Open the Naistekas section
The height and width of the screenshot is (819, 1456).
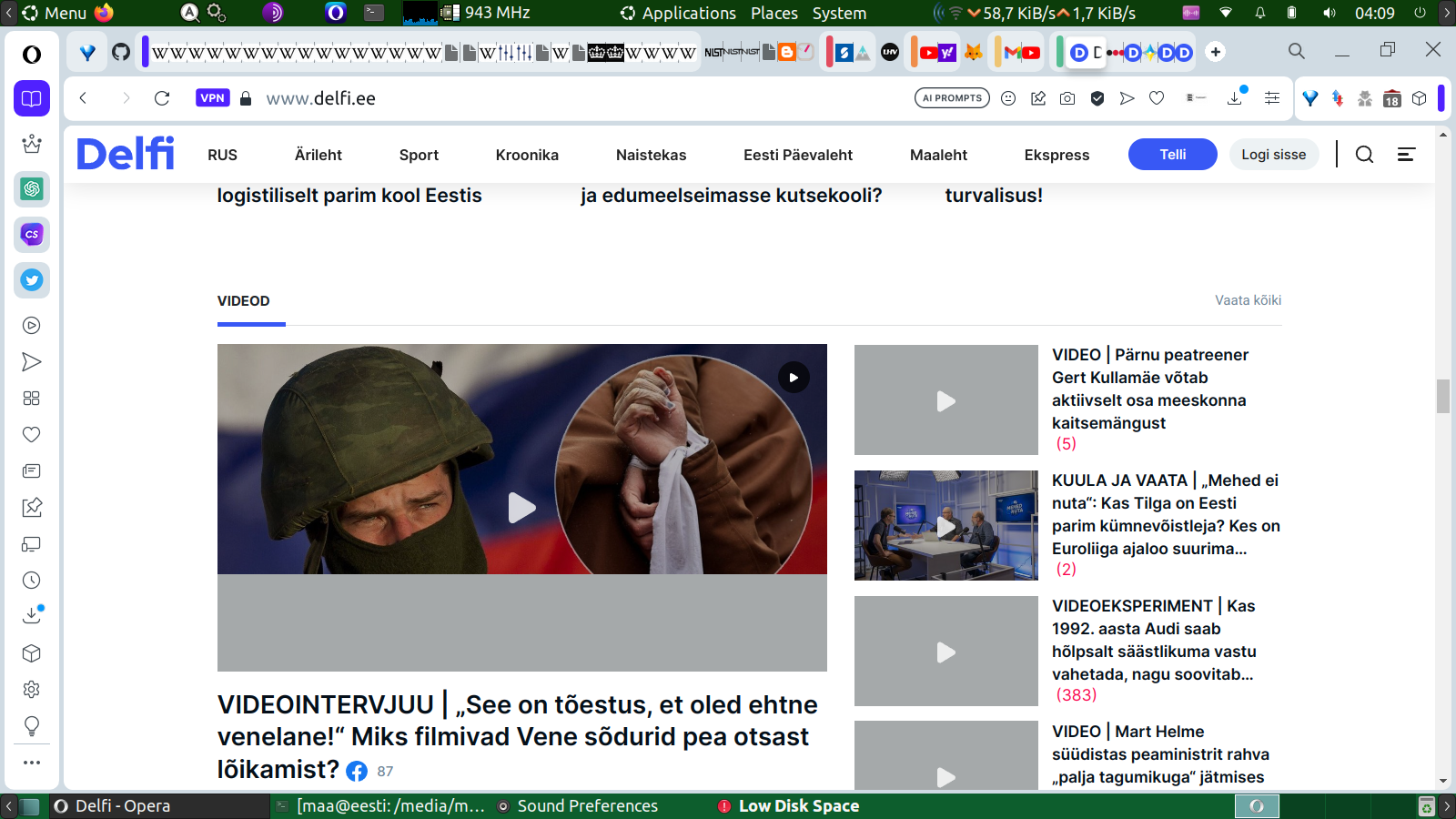coord(652,155)
